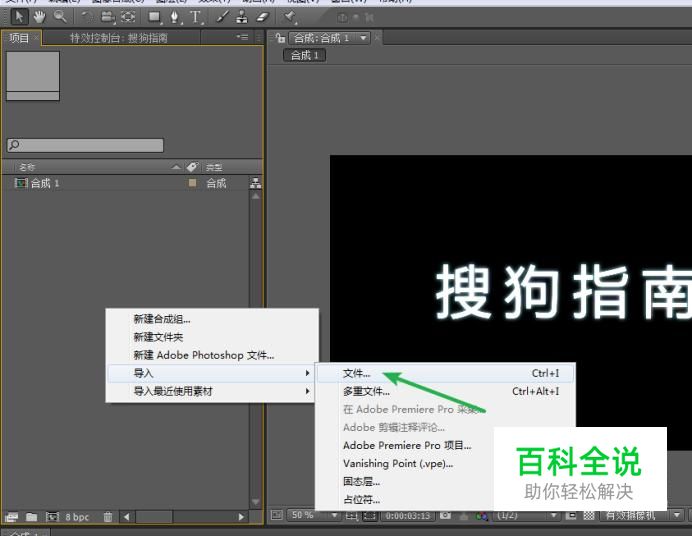
Task: Expand the 导入最近使用素材 submenu arrow
Action: point(307,391)
